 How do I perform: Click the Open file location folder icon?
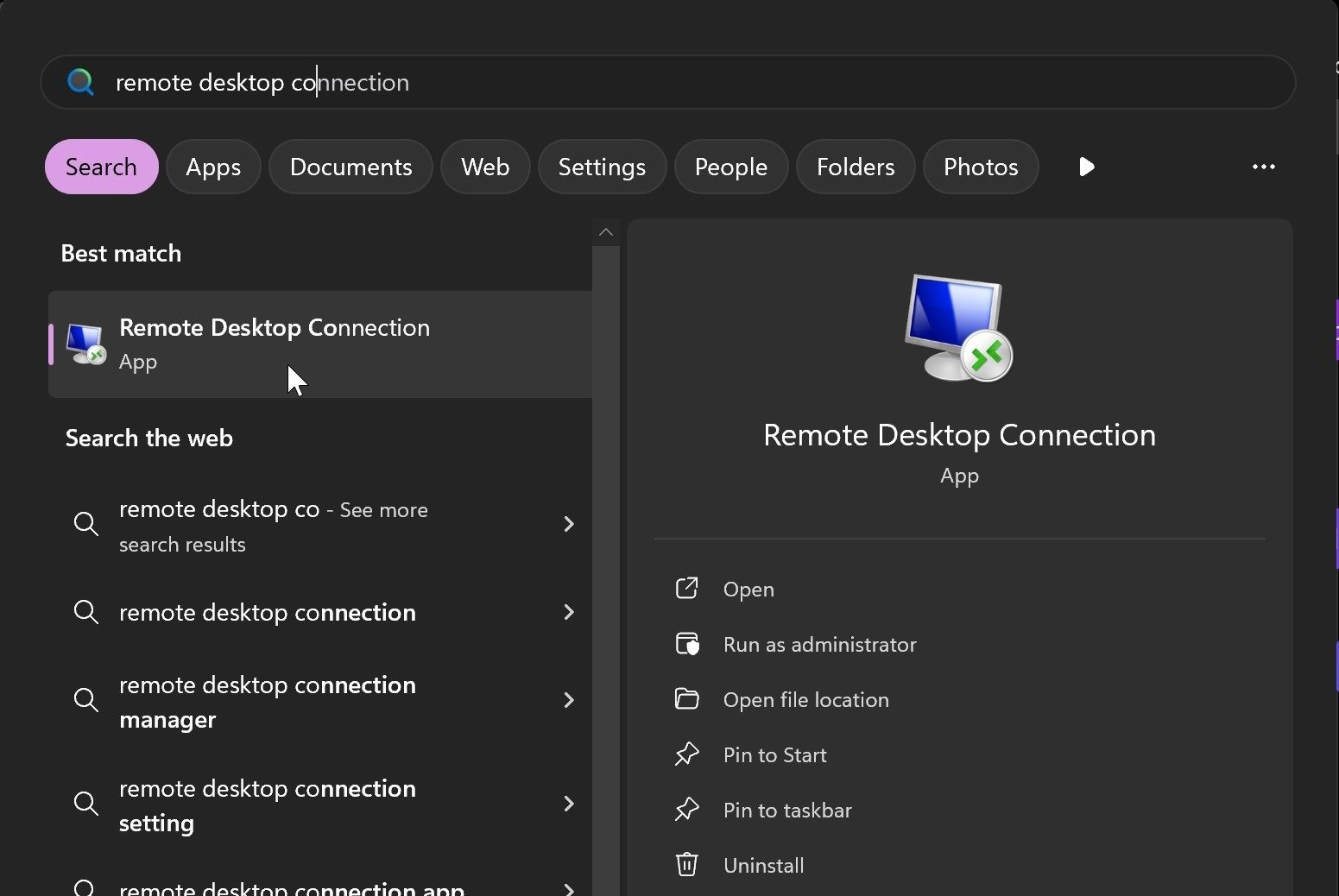click(686, 699)
